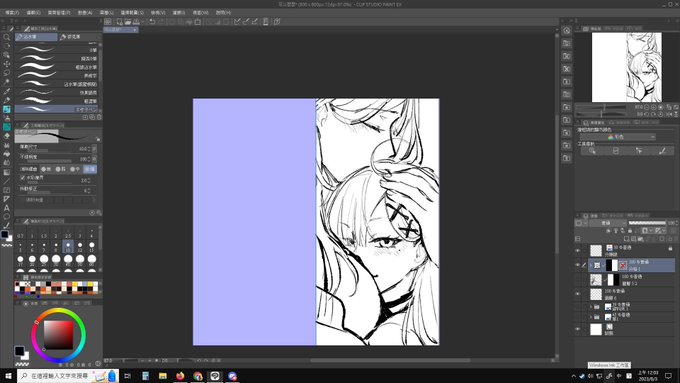Open the File (檔案) menu

click(x=12, y=13)
